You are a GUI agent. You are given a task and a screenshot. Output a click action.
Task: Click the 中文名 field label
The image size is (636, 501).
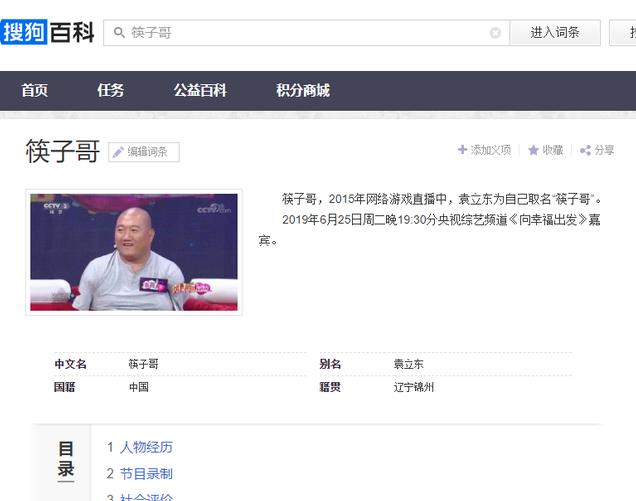point(71,364)
